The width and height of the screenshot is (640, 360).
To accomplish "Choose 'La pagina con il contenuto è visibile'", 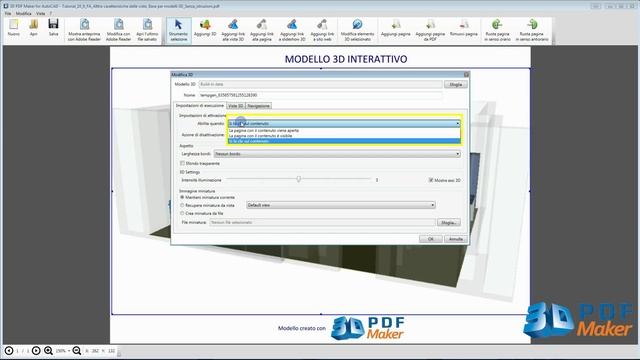I will coord(344,136).
